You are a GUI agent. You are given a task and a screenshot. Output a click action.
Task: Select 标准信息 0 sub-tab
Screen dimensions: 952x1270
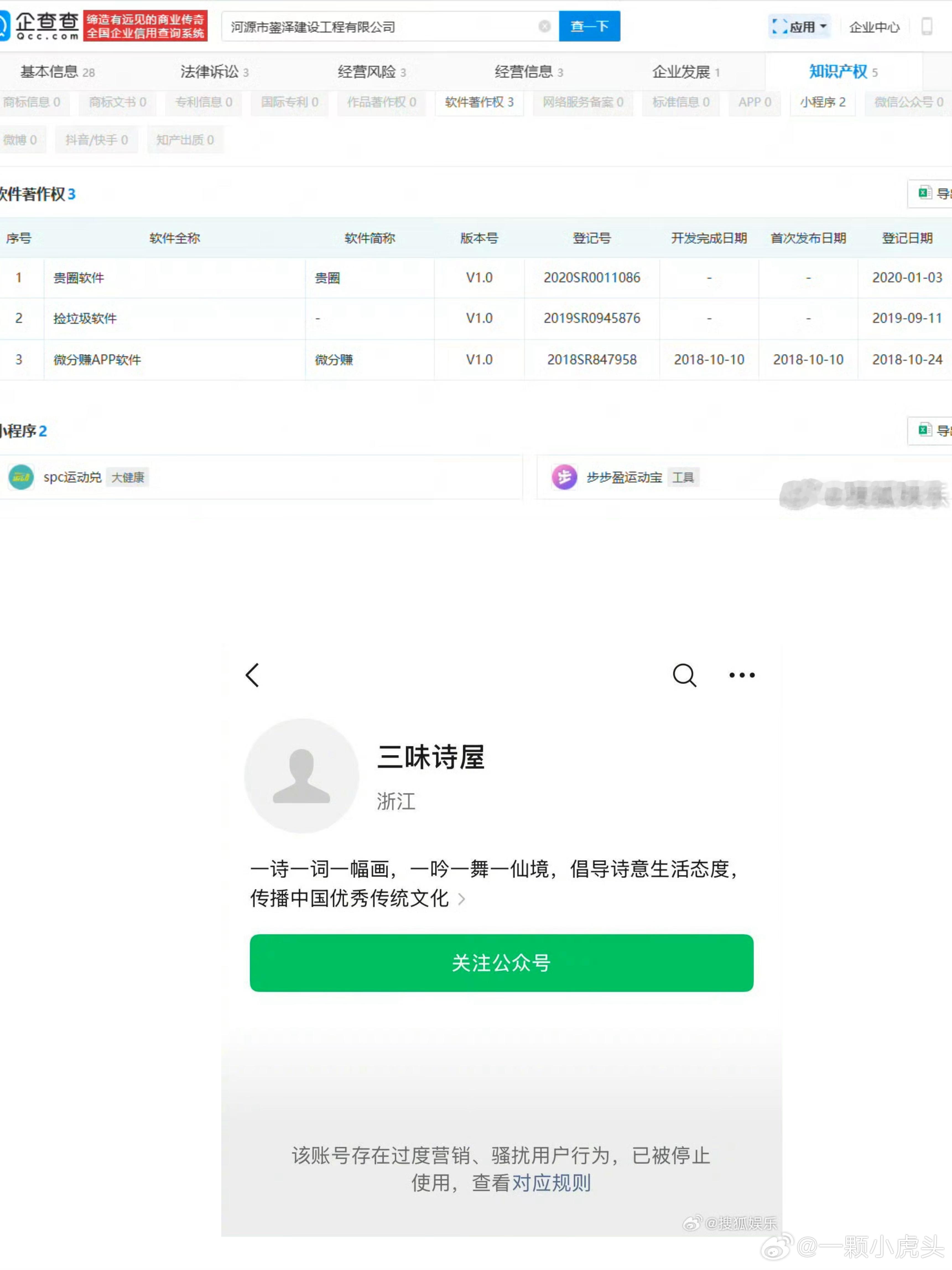click(x=681, y=103)
